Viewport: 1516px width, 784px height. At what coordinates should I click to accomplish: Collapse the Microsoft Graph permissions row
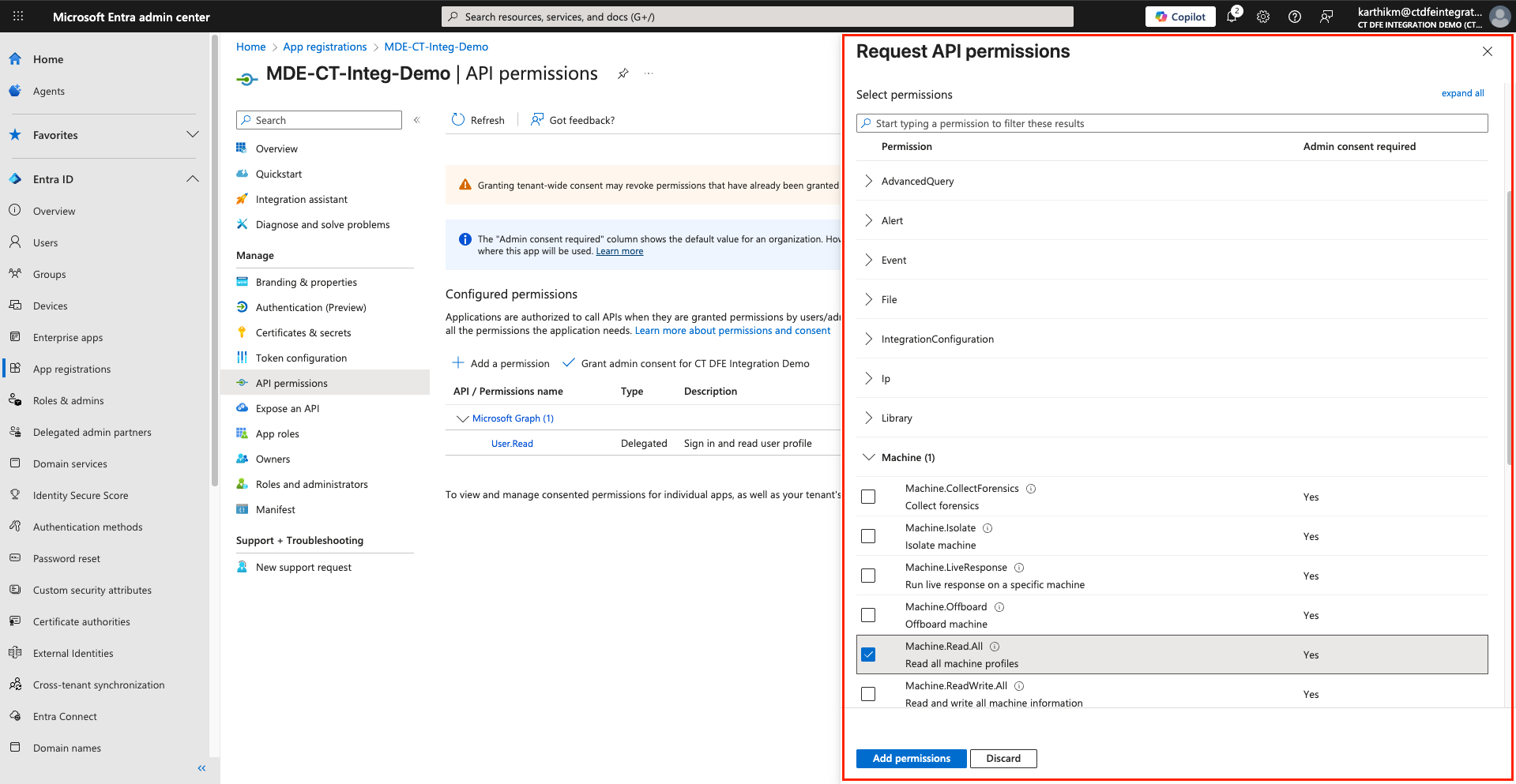click(x=463, y=418)
